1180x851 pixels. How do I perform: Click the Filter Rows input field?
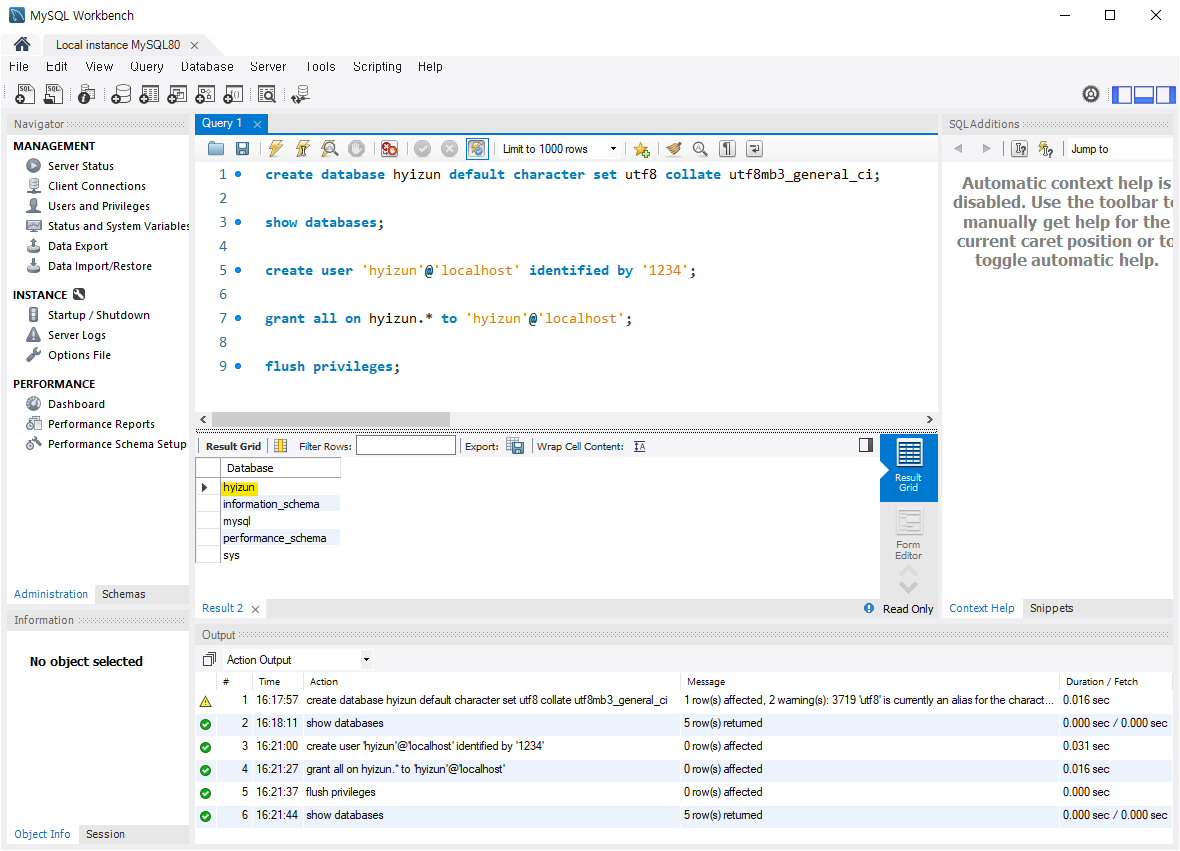(x=406, y=445)
